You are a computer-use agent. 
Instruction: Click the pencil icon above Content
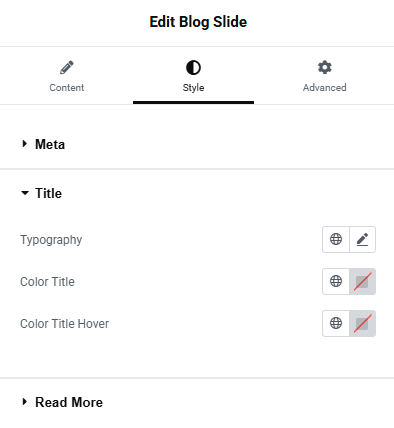point(67,67)
